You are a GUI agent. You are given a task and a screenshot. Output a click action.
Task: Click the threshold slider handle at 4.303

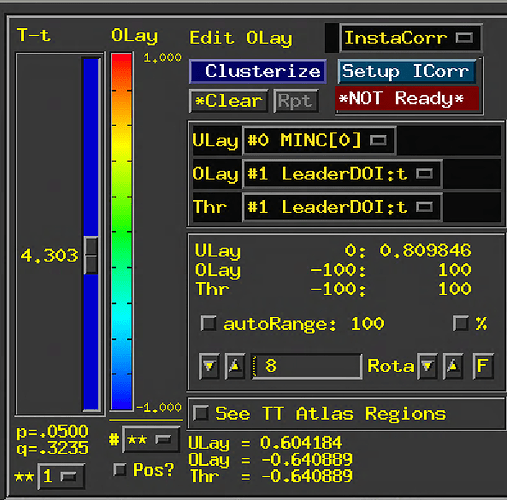(x=91, y=255)
